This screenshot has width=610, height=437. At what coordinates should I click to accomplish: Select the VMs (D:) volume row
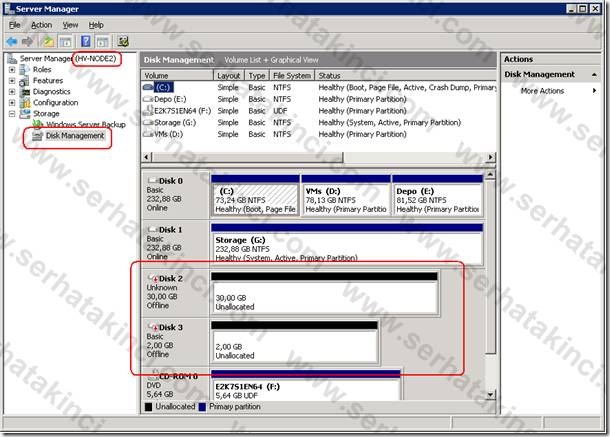click(x=319, y=134)
